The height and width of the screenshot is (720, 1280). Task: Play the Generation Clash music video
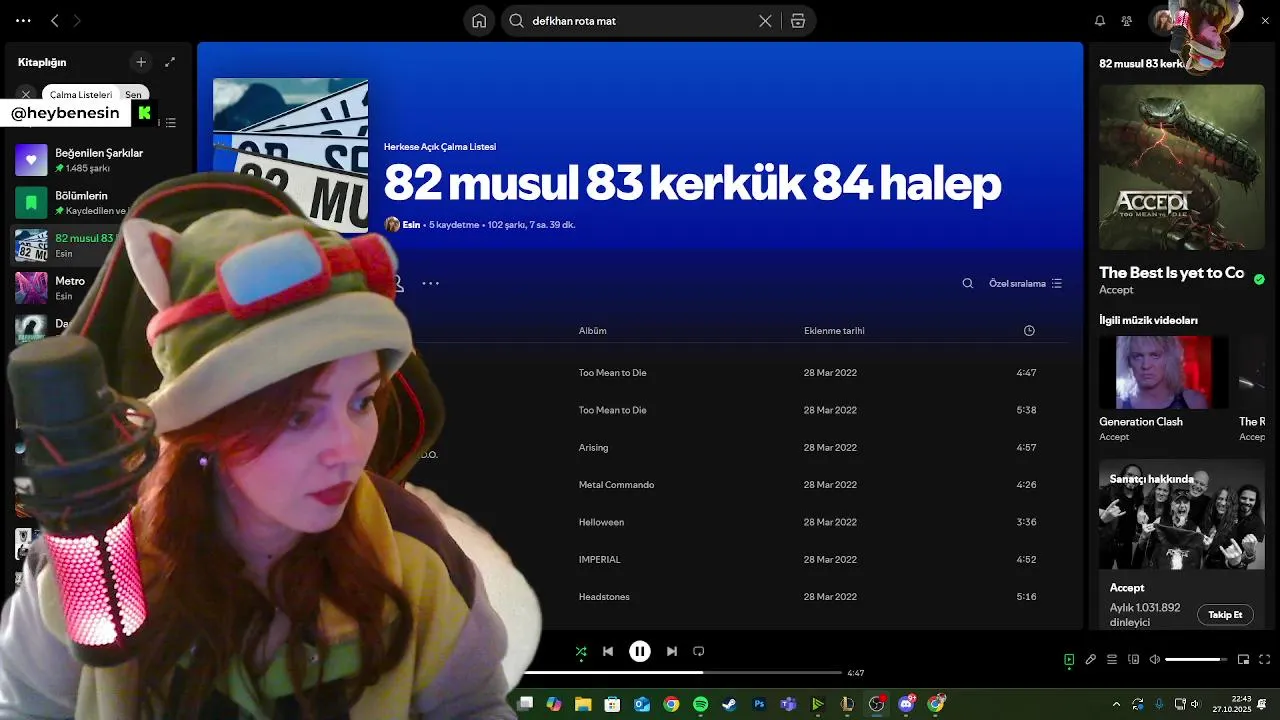(1163, 372)
